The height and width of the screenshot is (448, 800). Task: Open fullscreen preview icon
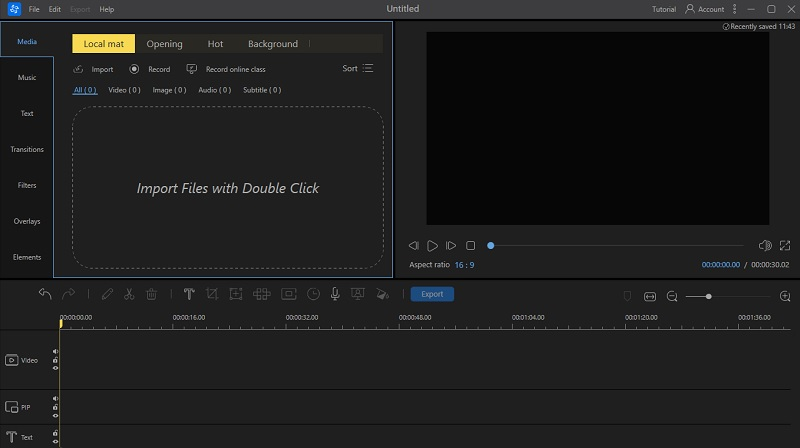coord(785,246)
